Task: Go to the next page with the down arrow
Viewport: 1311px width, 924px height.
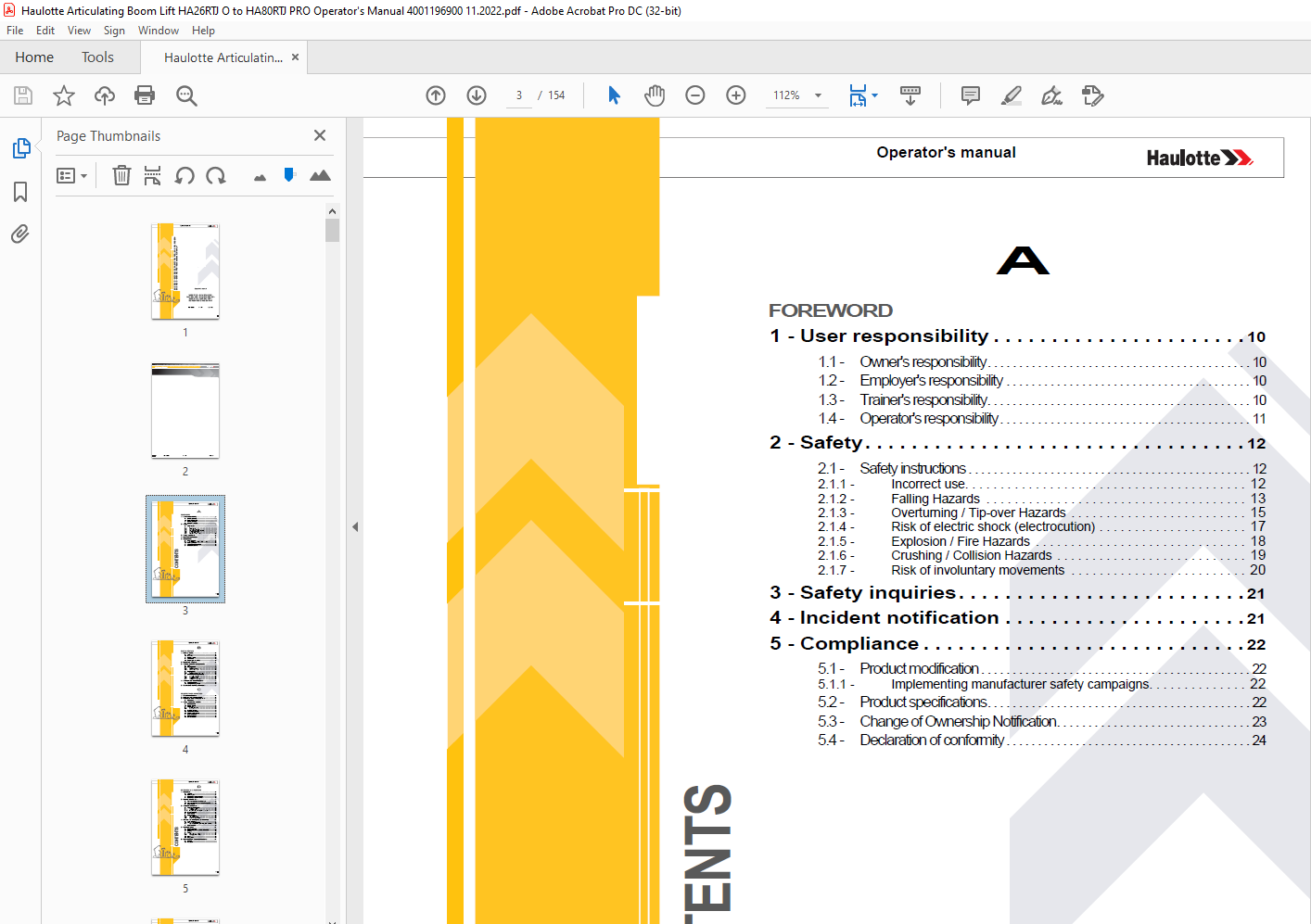Action: tap(477, 95)
